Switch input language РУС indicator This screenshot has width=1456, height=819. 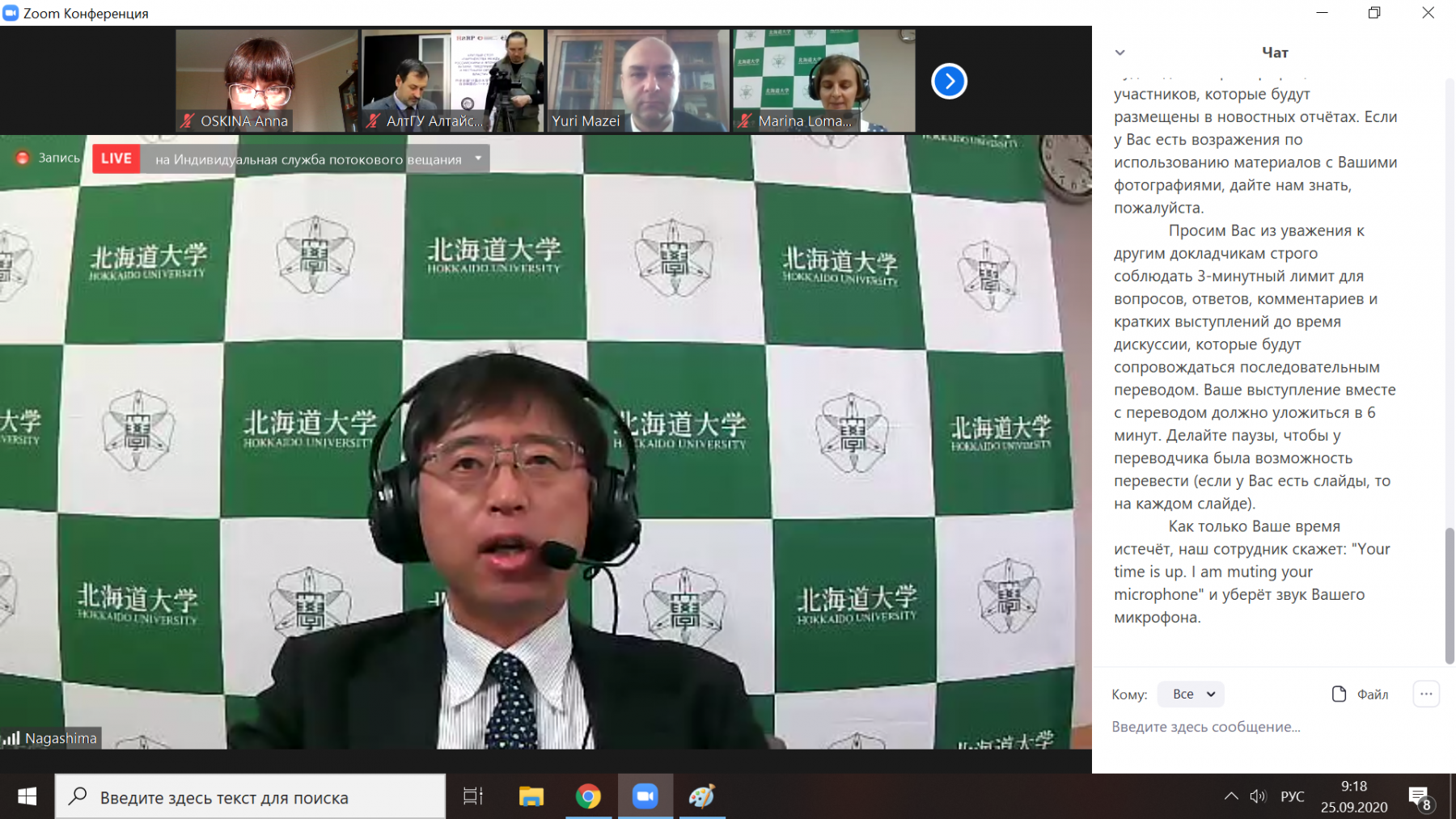(1293, 796)
